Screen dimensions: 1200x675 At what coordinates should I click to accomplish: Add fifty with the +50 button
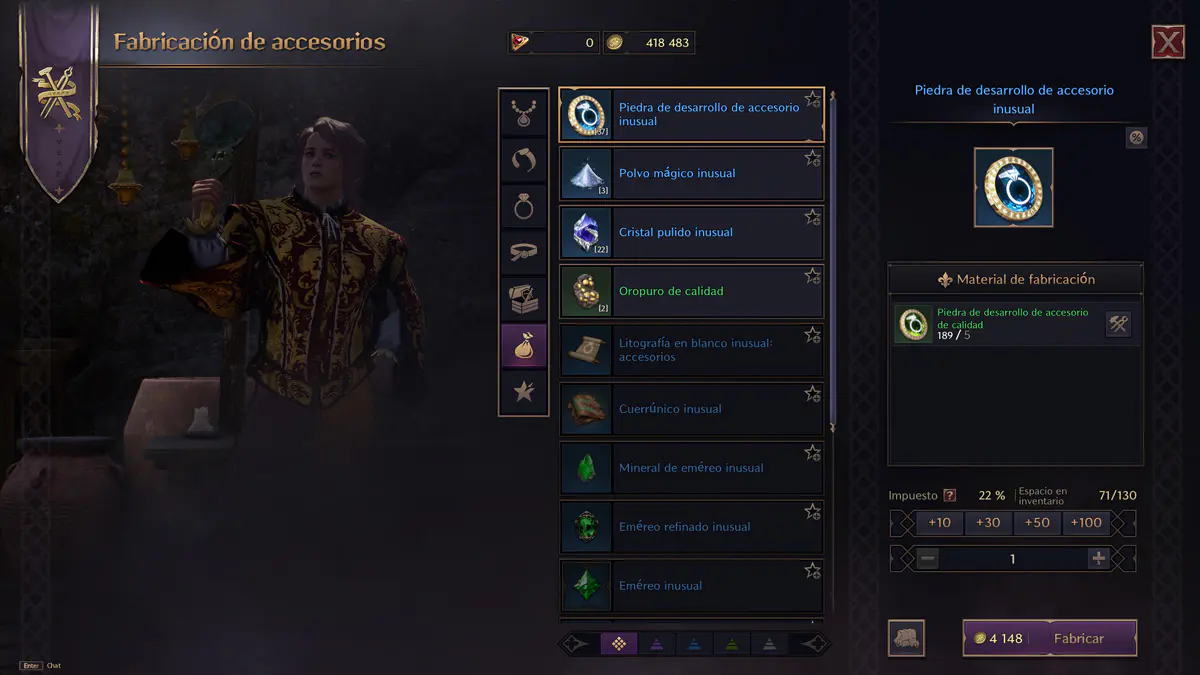click(x=1037, y=522)
